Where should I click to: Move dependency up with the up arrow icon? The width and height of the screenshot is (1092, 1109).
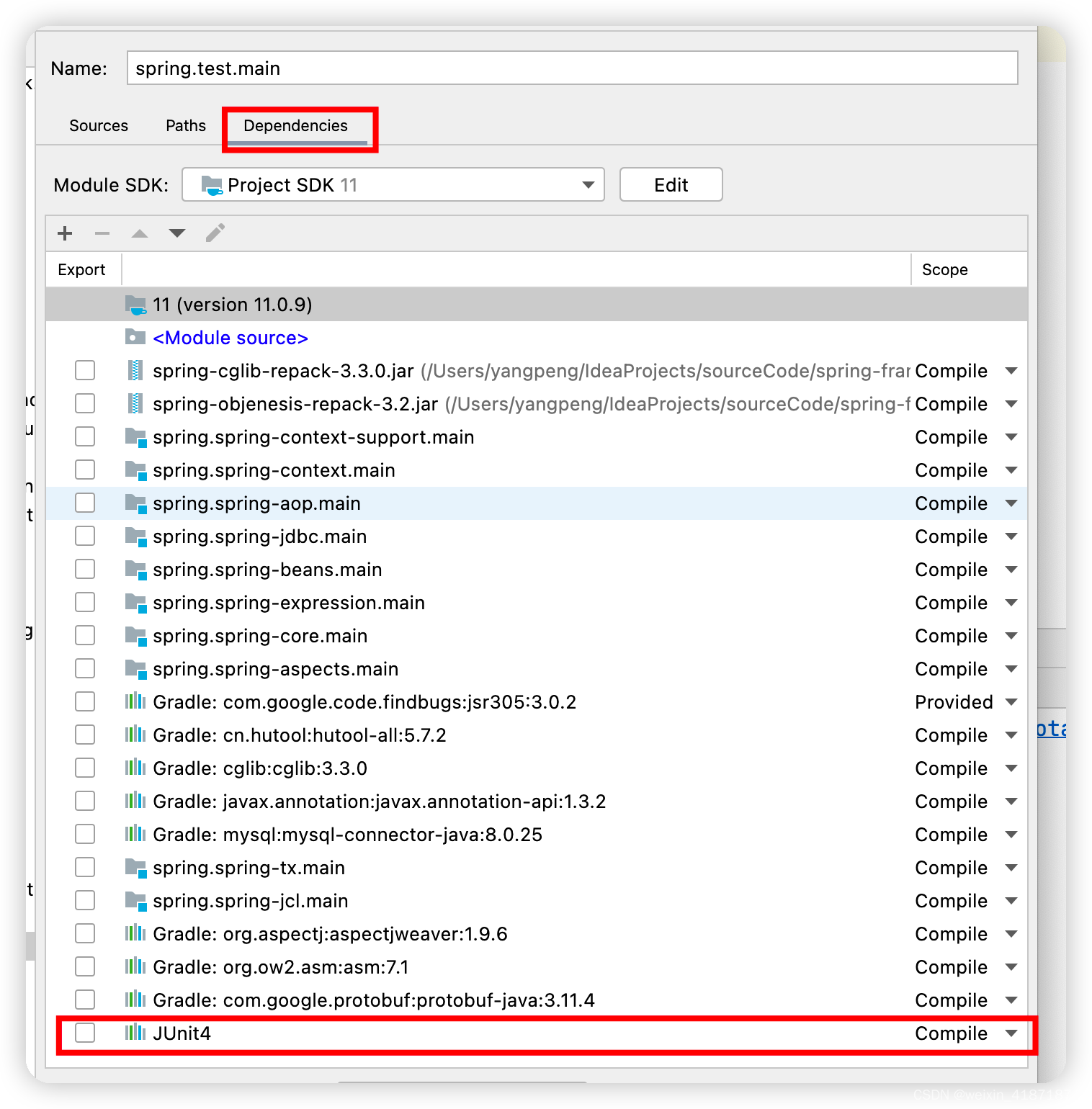tap(139, 233)
